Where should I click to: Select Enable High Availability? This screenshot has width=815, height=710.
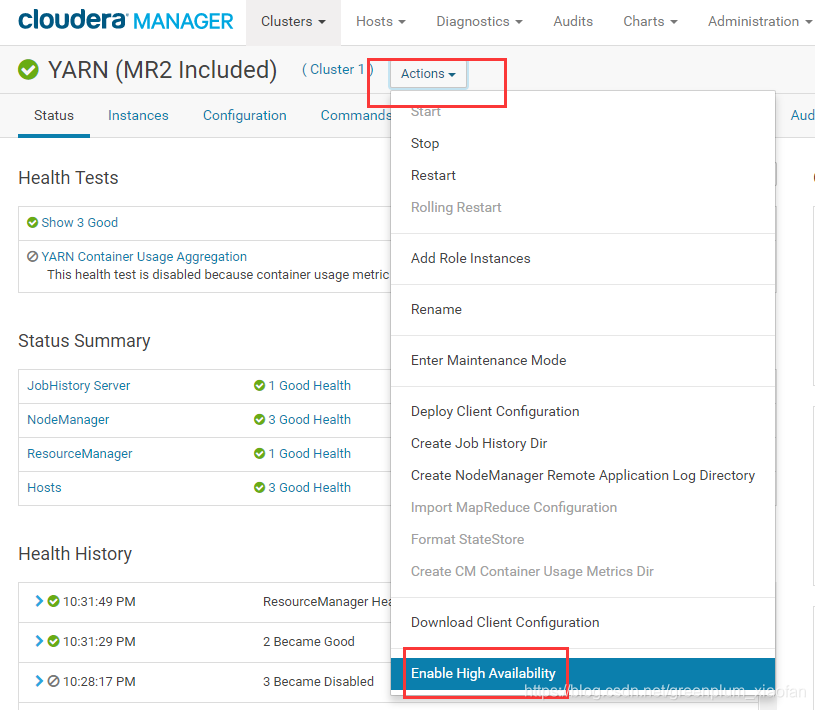pos(583,674)
